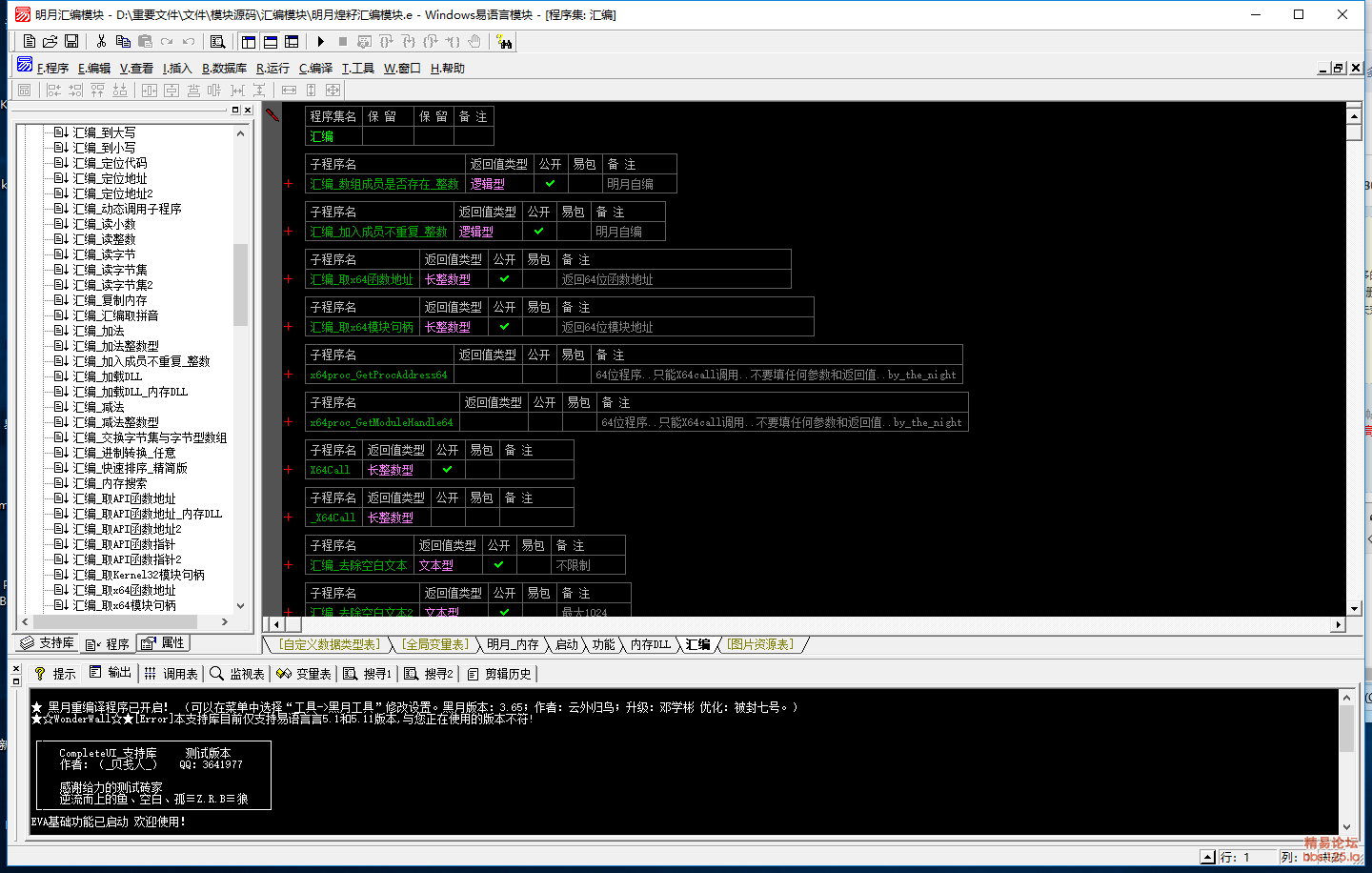
Task: Close the left tree panel with X
Action: coord(248,110)
